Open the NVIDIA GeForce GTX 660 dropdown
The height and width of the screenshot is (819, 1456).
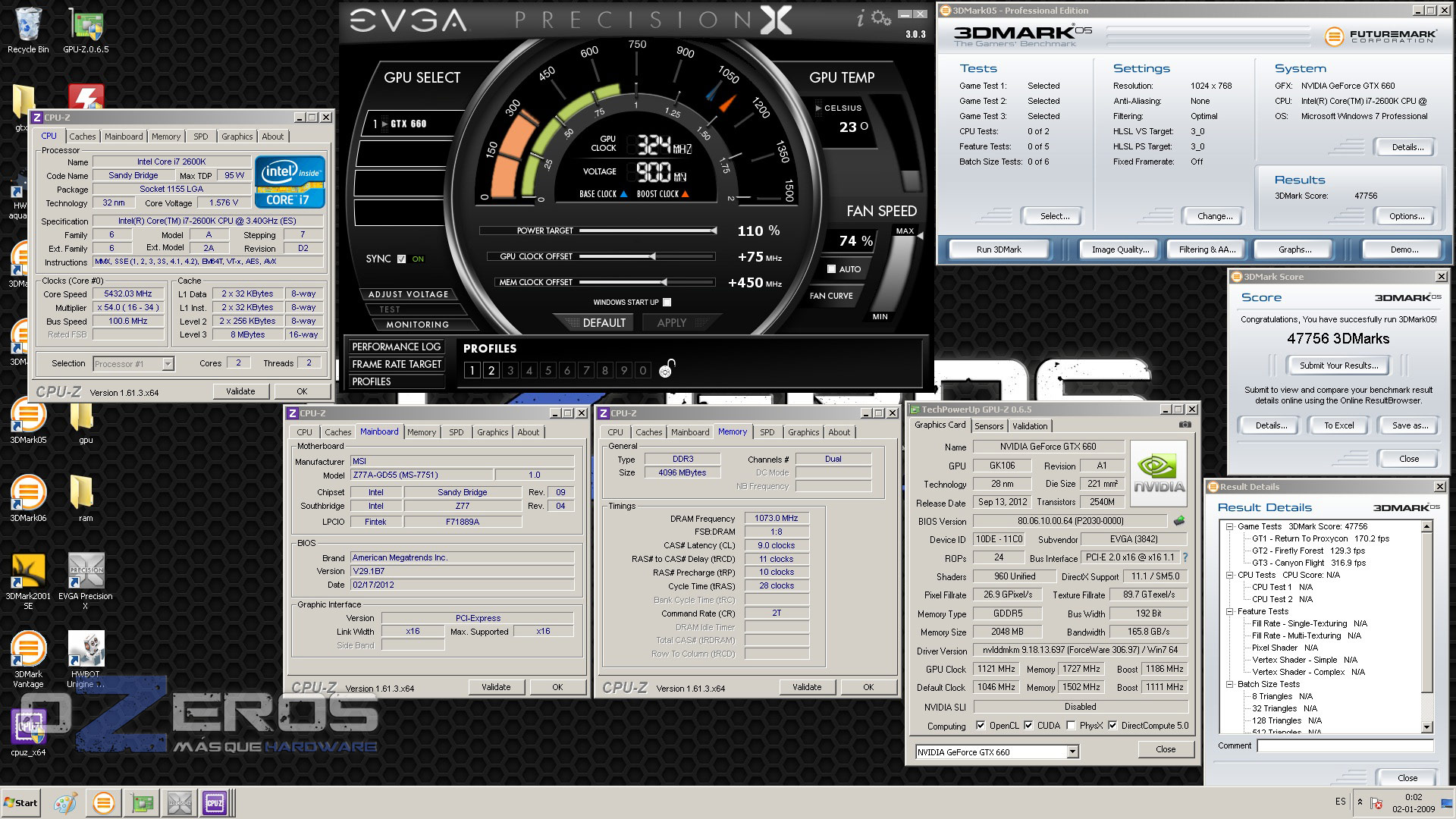1072,752
